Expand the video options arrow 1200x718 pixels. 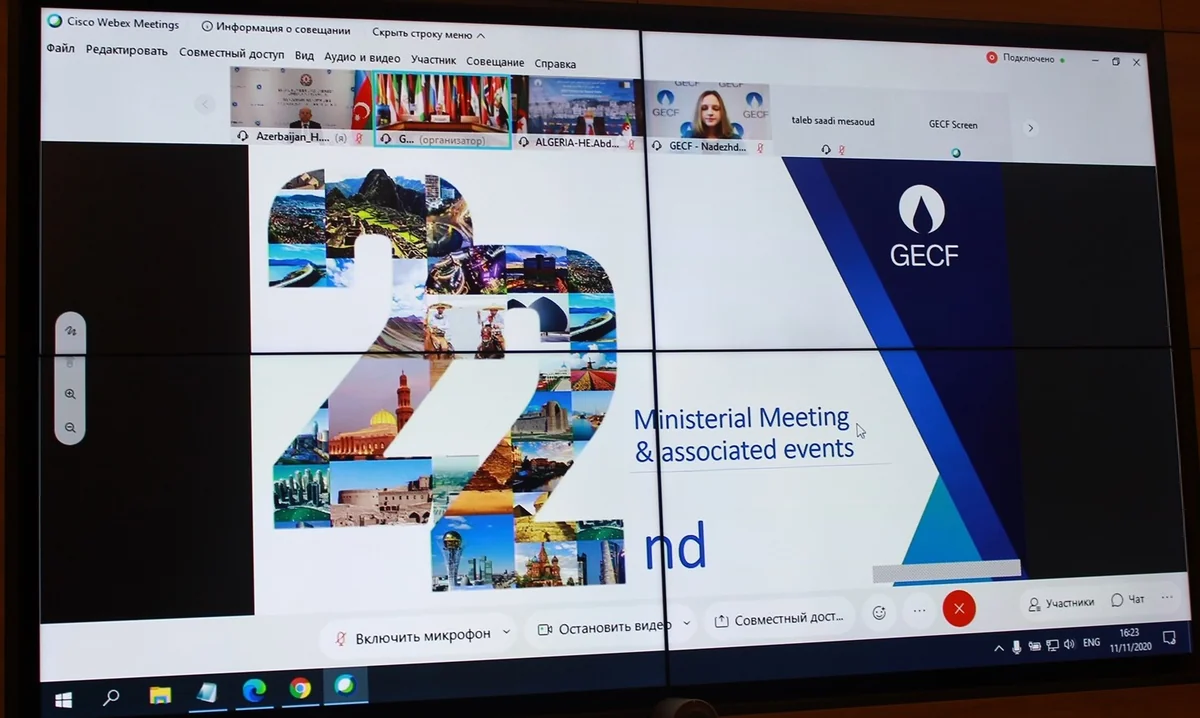coord(686,623)
